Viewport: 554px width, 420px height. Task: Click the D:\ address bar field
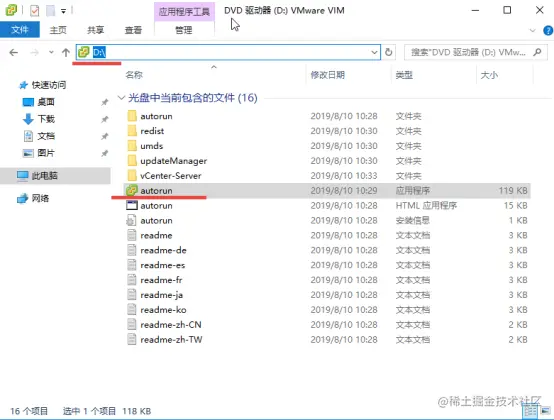(228, 52)
